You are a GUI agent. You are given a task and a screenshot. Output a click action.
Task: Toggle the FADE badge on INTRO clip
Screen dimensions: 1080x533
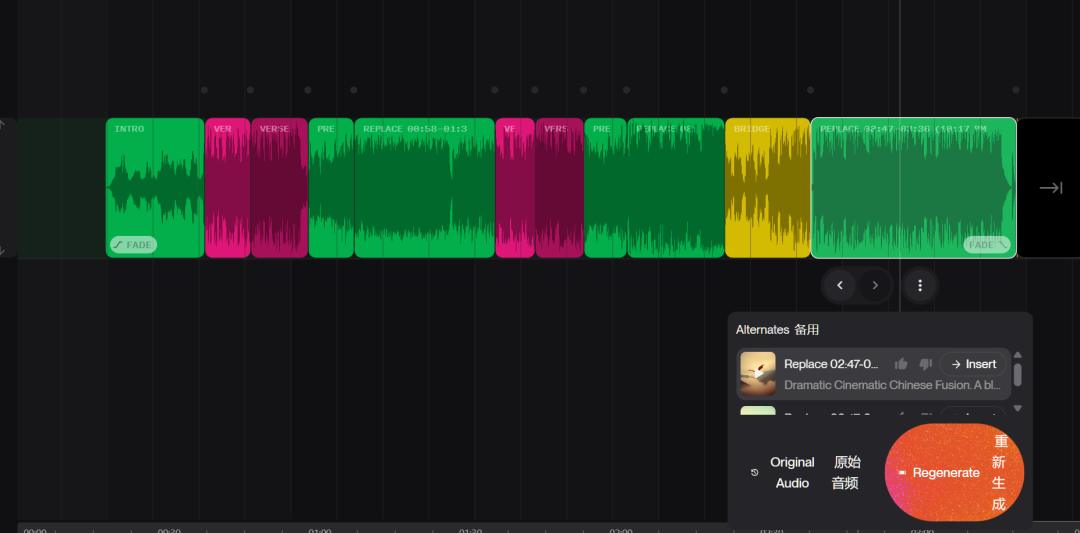pos(133,245)
